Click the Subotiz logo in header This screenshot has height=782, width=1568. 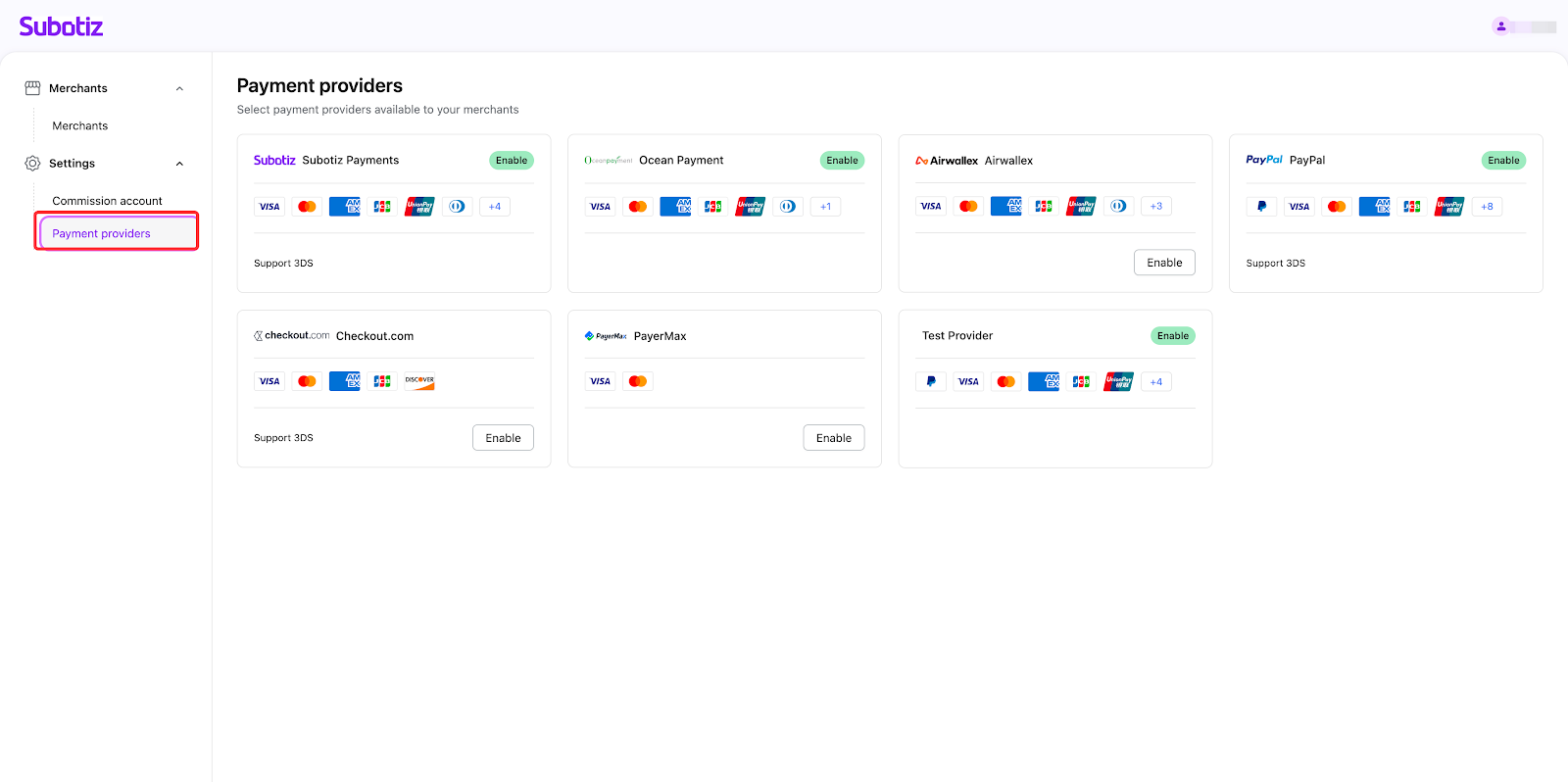(x=61, y=26)
